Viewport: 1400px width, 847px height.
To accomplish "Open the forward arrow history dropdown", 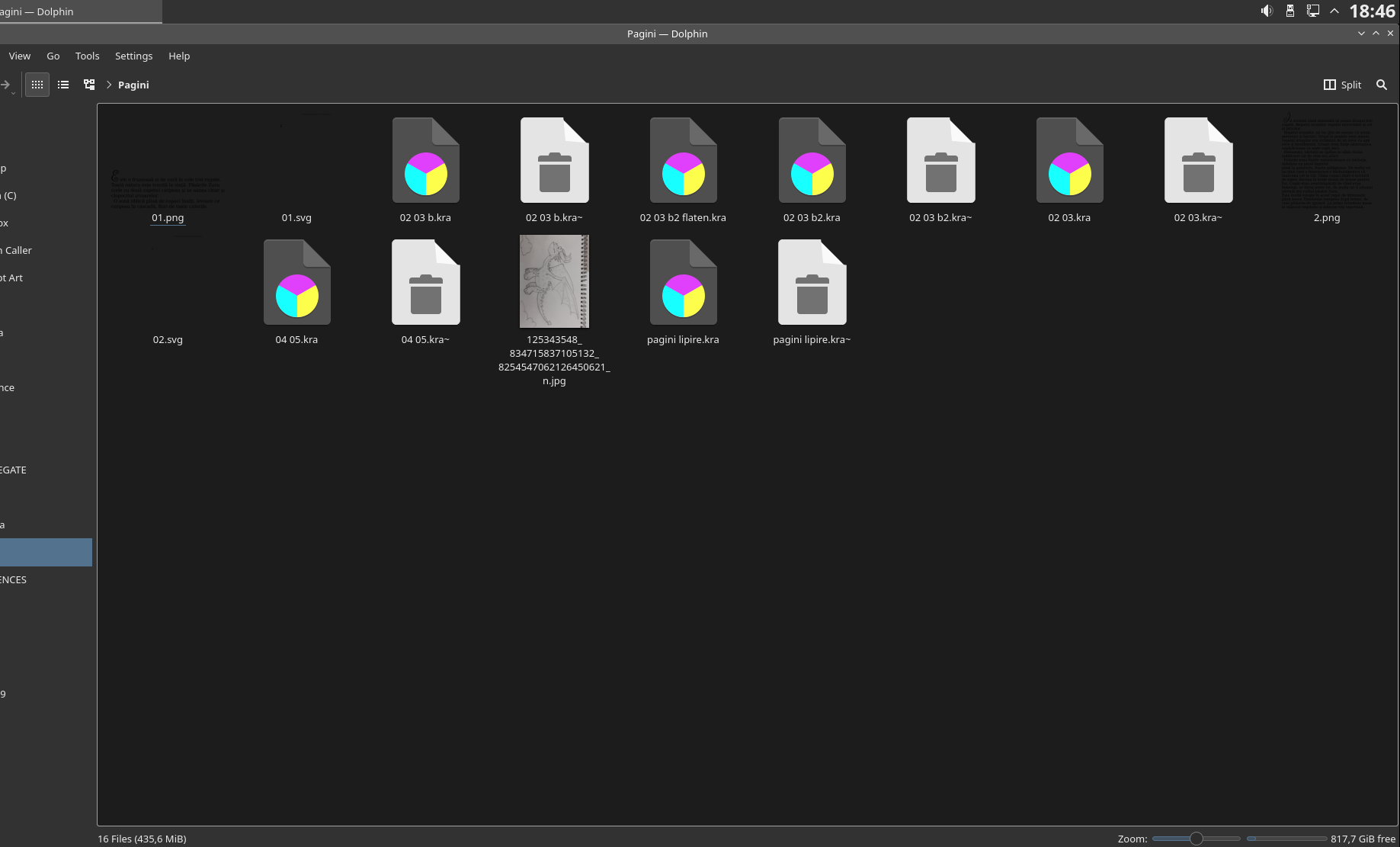I will [x=13, y=93].
